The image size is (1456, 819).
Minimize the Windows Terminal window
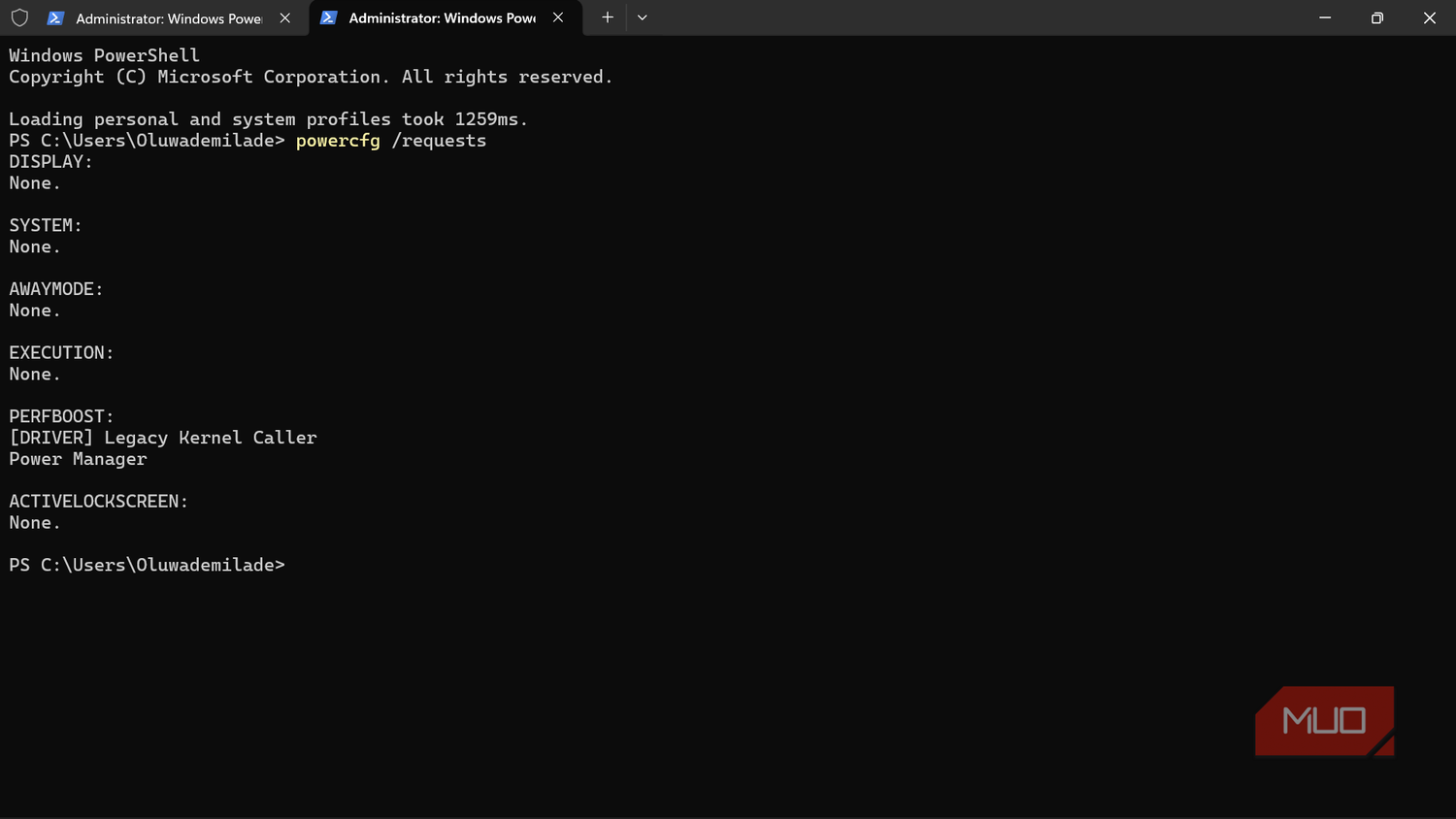tap(1325, 17)
